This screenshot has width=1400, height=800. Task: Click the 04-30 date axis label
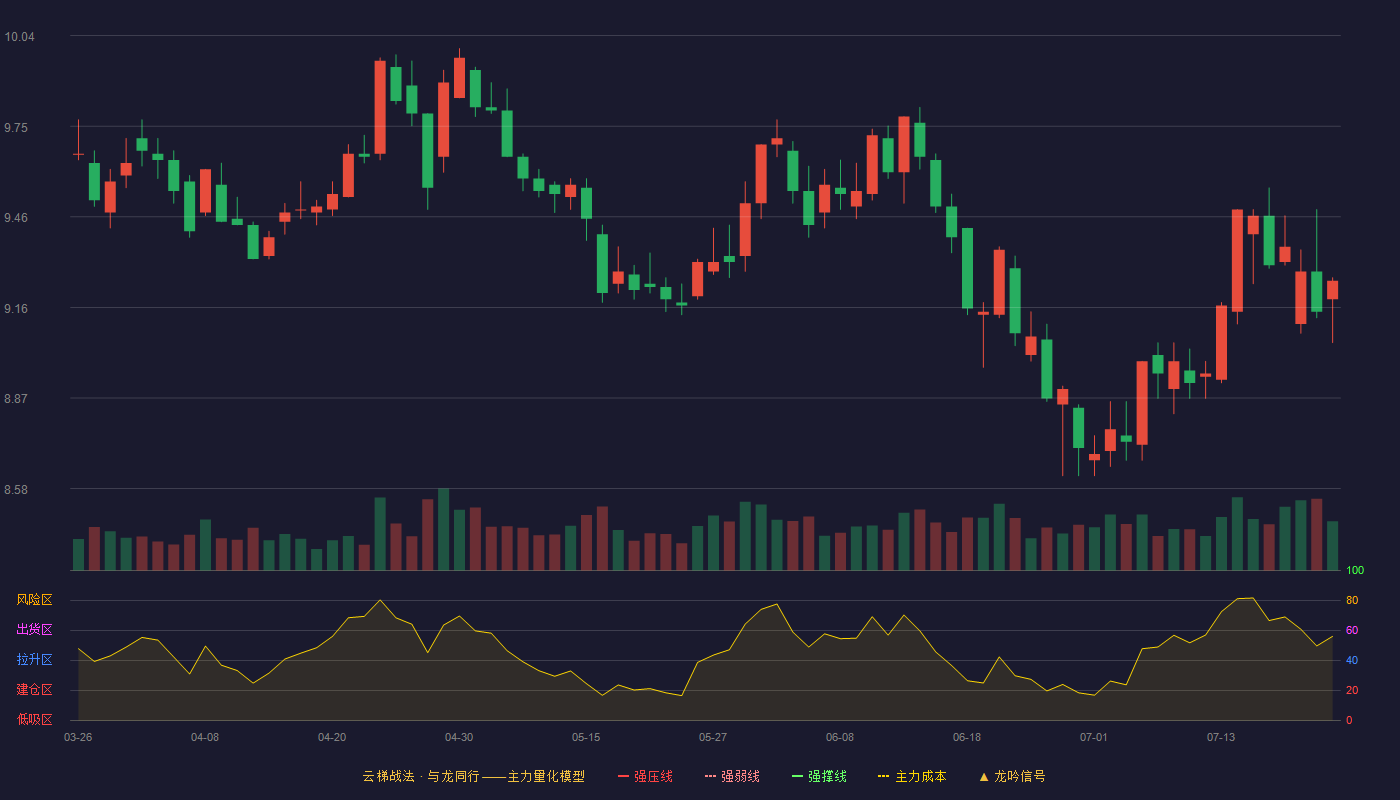pos(459,737)
